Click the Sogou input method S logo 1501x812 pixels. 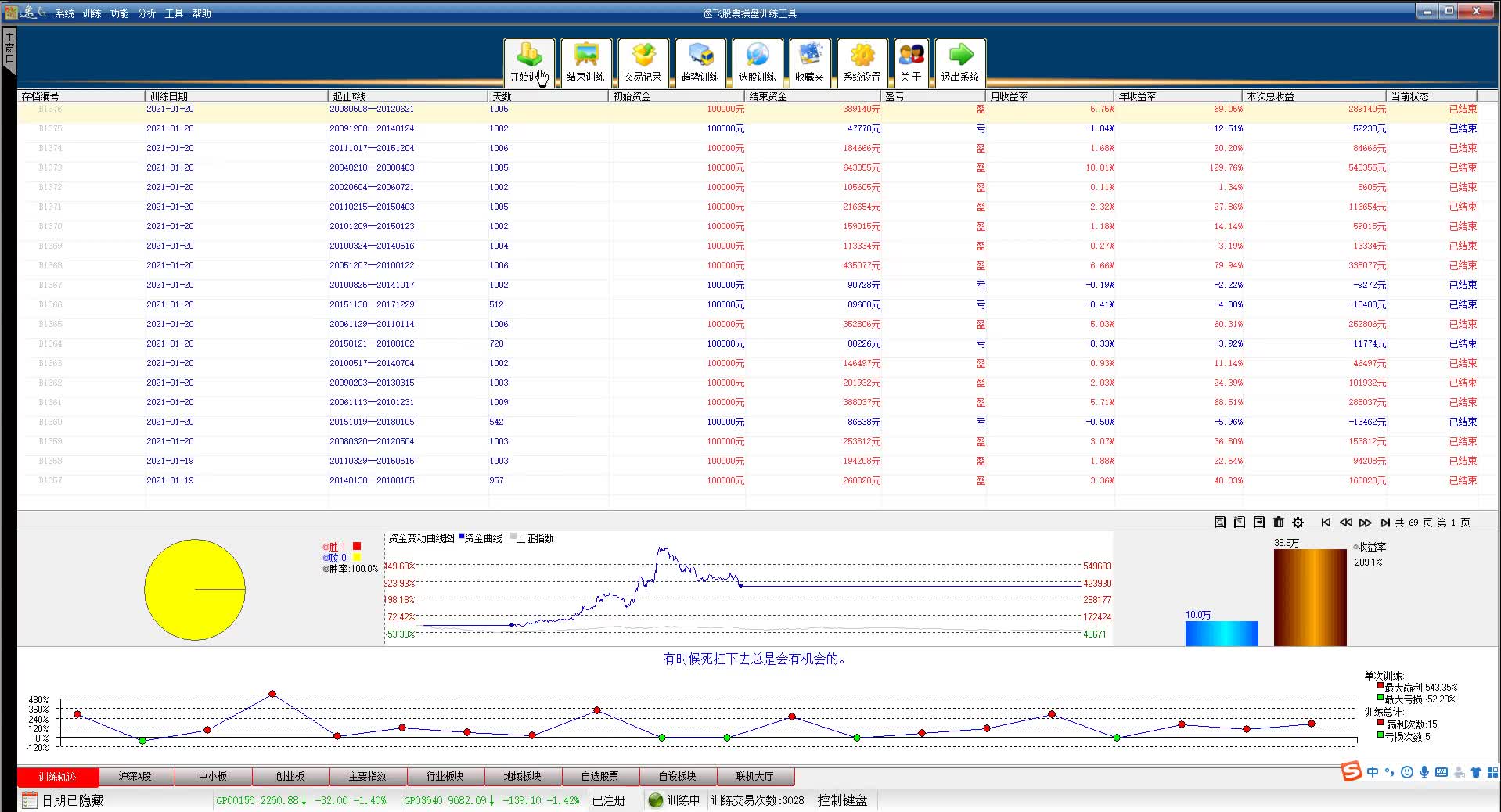coord(1352,772)
